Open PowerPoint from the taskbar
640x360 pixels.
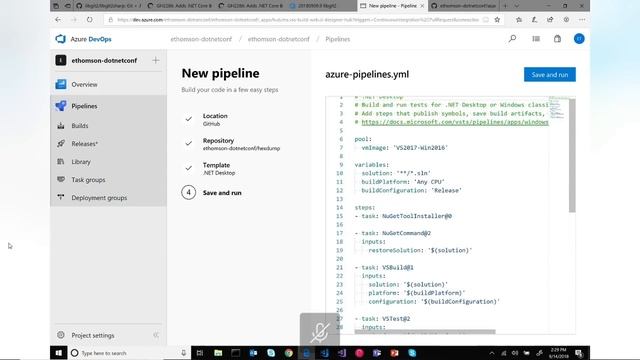click(x=394, y=353)
